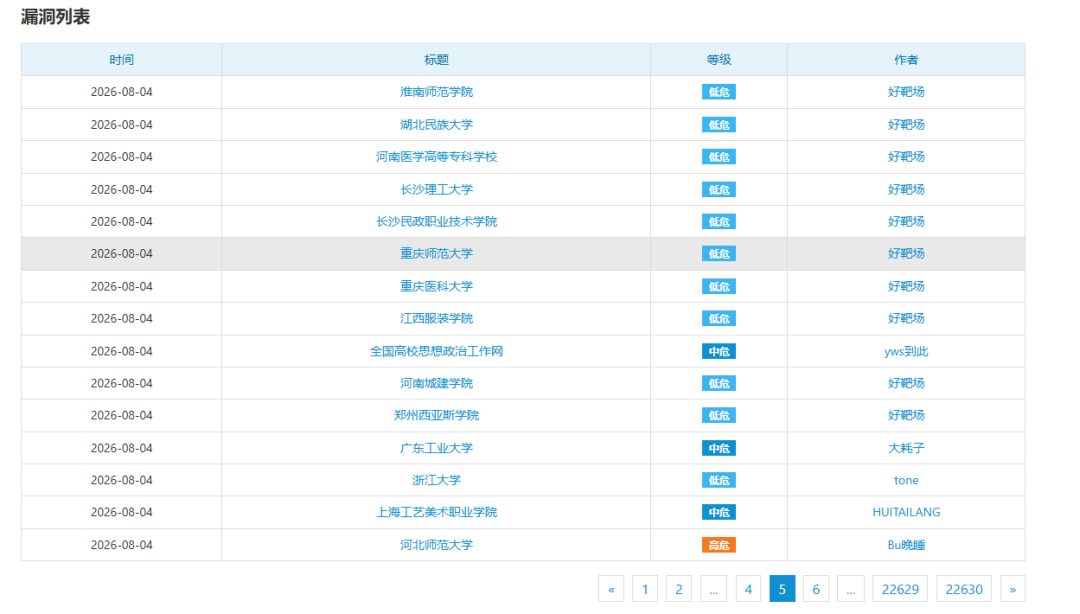
Task: Jump to page 22629
Action: (900, 589)
